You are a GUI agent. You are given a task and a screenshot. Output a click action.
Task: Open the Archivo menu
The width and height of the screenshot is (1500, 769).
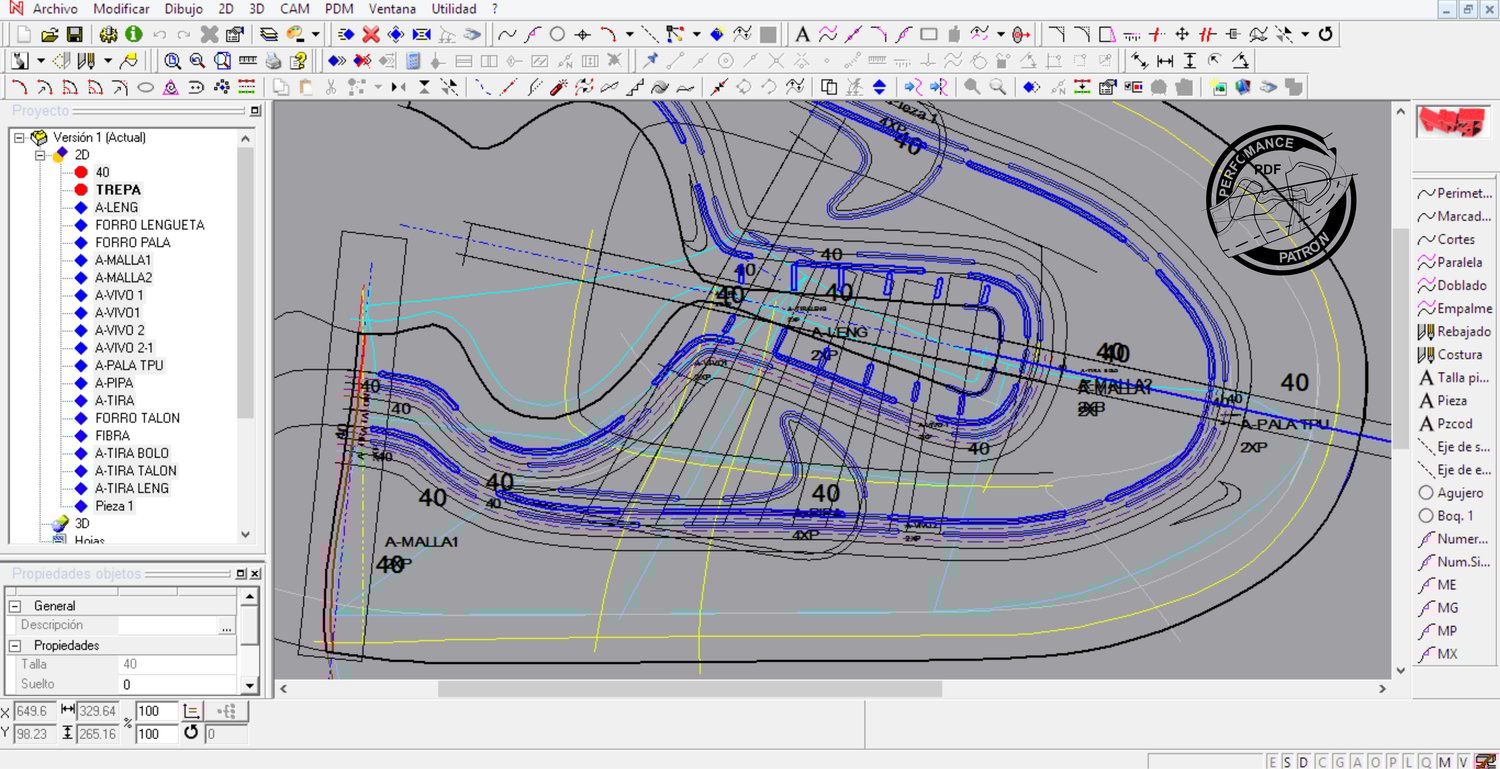pyautogui.click(x=54, y=9)
